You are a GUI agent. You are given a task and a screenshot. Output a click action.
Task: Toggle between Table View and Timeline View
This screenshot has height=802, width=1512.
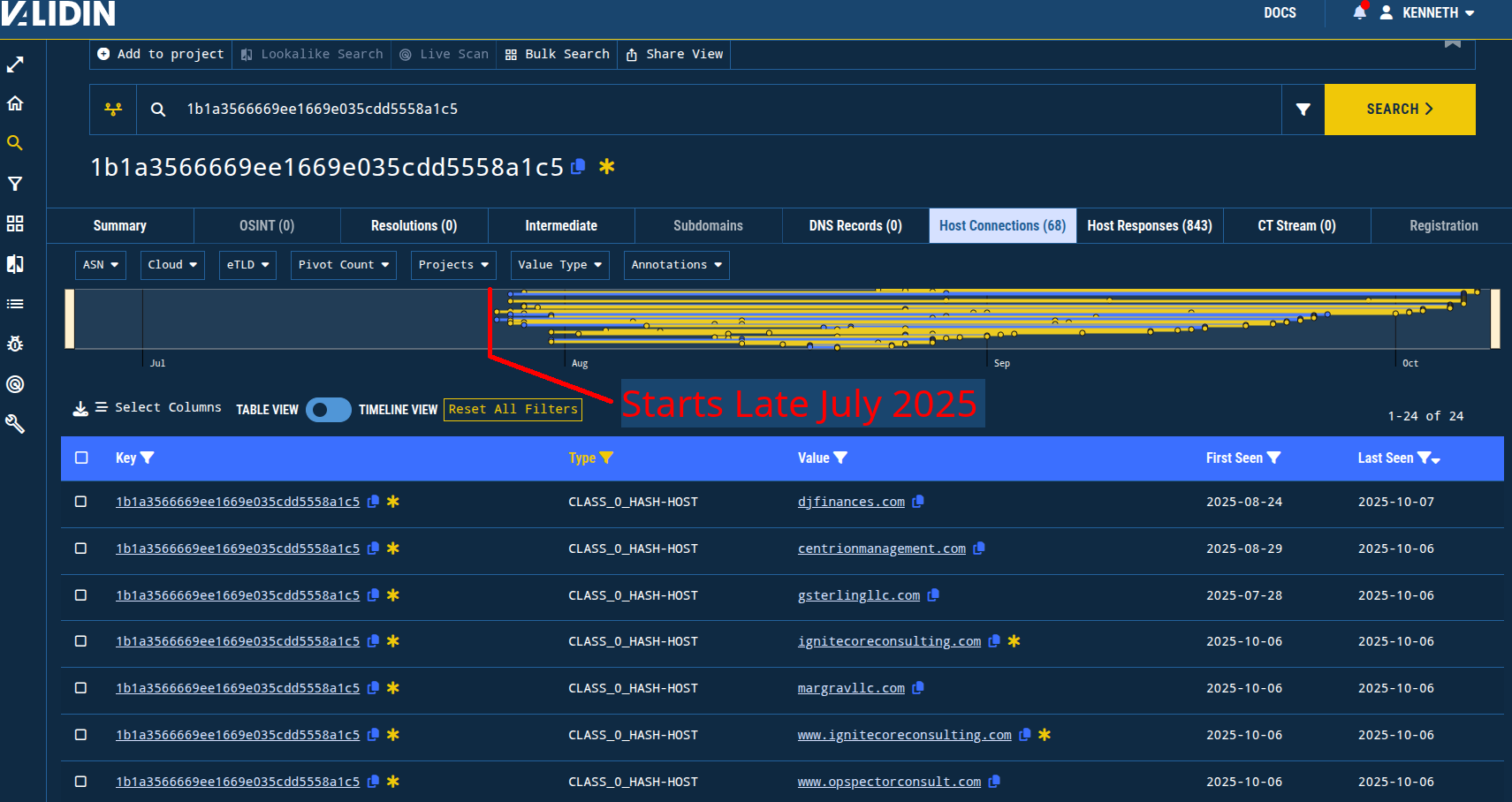[328, 410]
